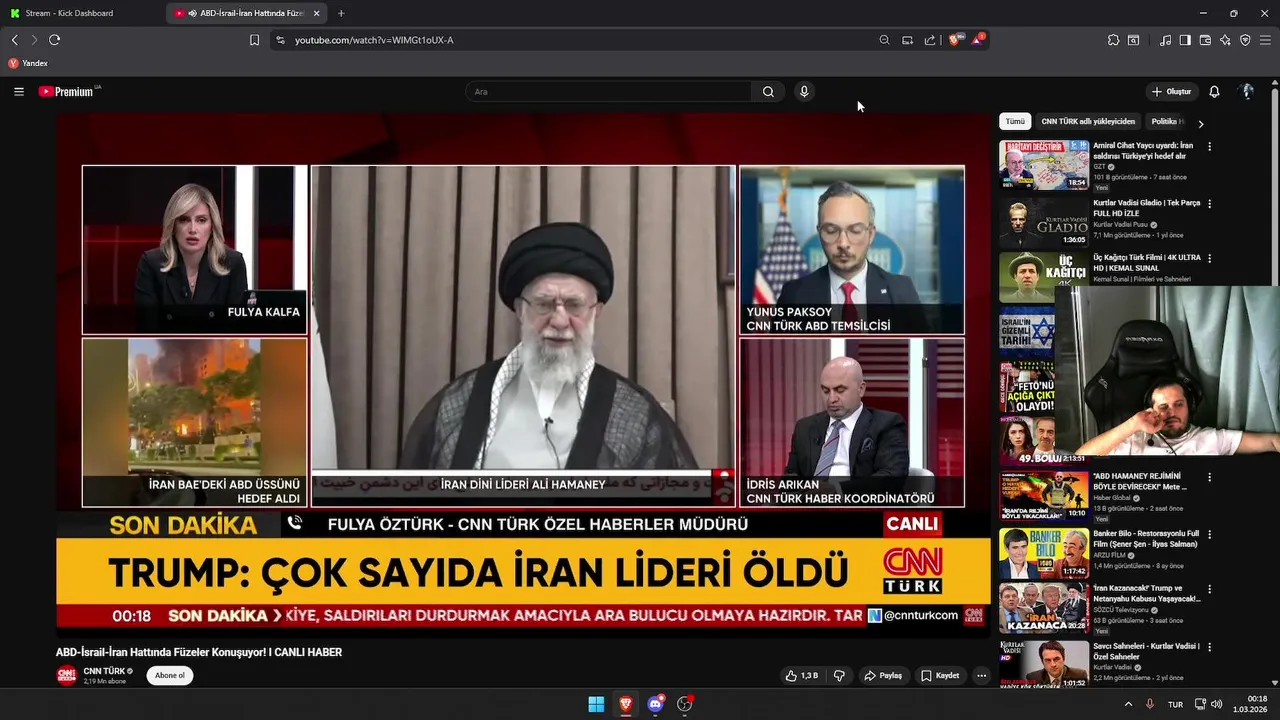Open more actions three dots button
Viewport: 1280px width, 720px height.
(x=981, y=675)
